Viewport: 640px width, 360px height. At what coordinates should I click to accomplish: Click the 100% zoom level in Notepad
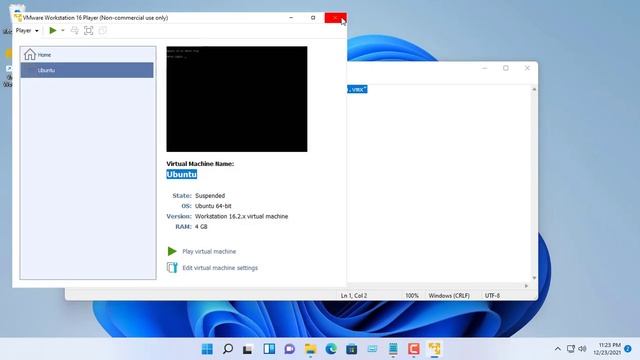[412, 296]
